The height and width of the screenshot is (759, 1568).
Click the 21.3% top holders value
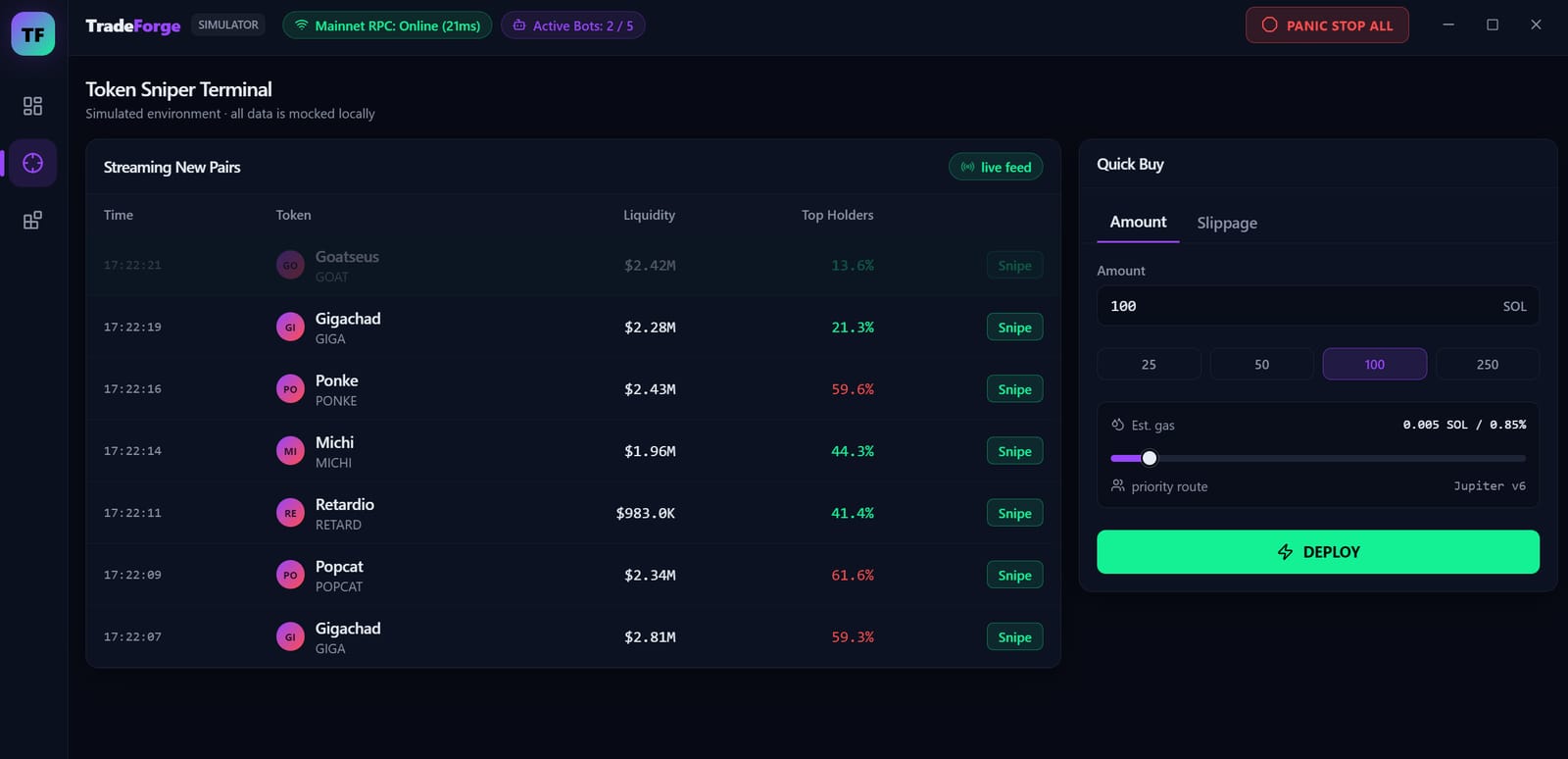[x=853, y=328]
